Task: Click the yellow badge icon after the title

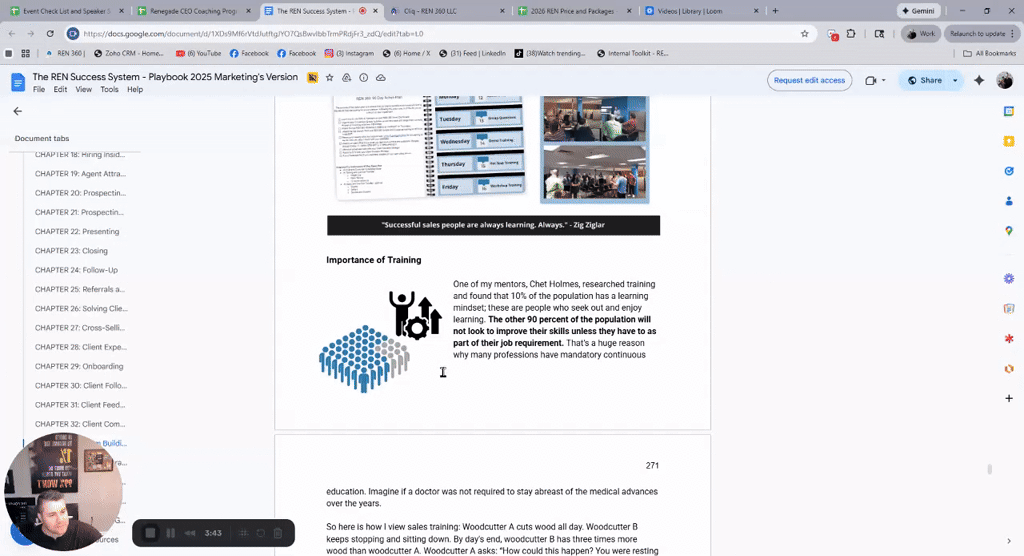Action: (x=313, y=78)
